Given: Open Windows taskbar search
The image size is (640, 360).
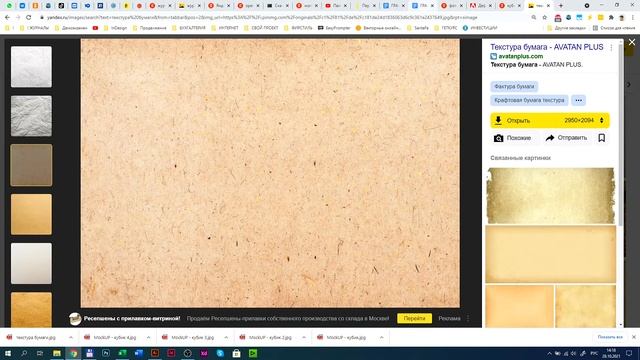Looking at the screenshot, I should tap(24, 353).
